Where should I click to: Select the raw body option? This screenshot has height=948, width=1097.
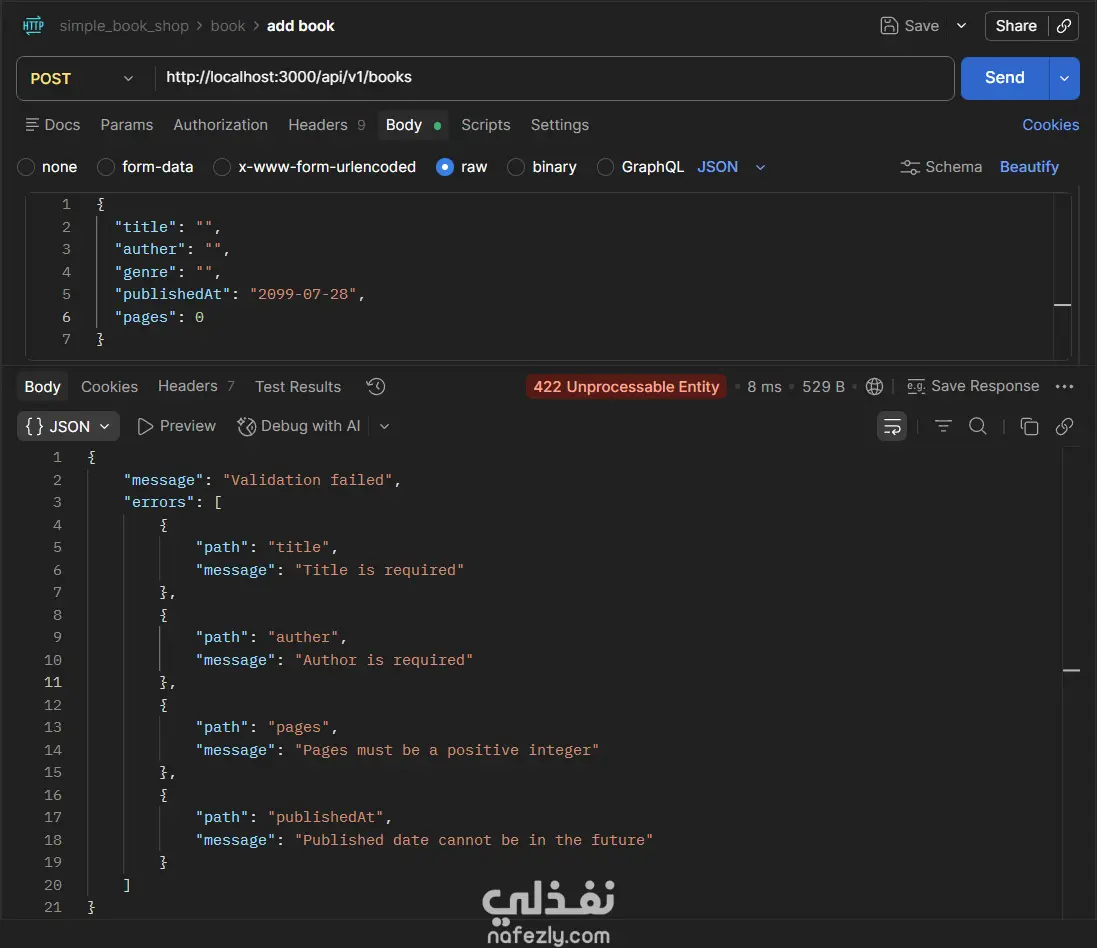445,167
